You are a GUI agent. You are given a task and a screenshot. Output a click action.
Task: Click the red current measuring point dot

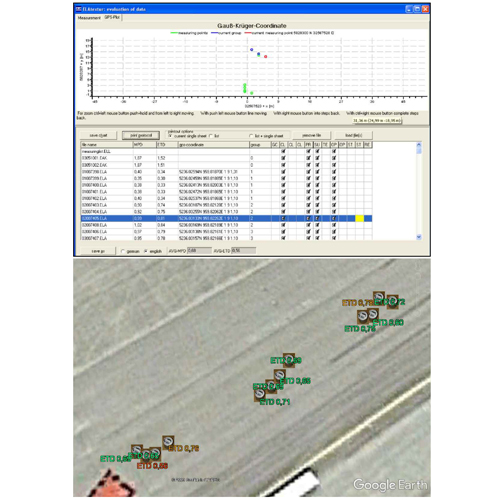pyautogui.click(x=266, y=57)
